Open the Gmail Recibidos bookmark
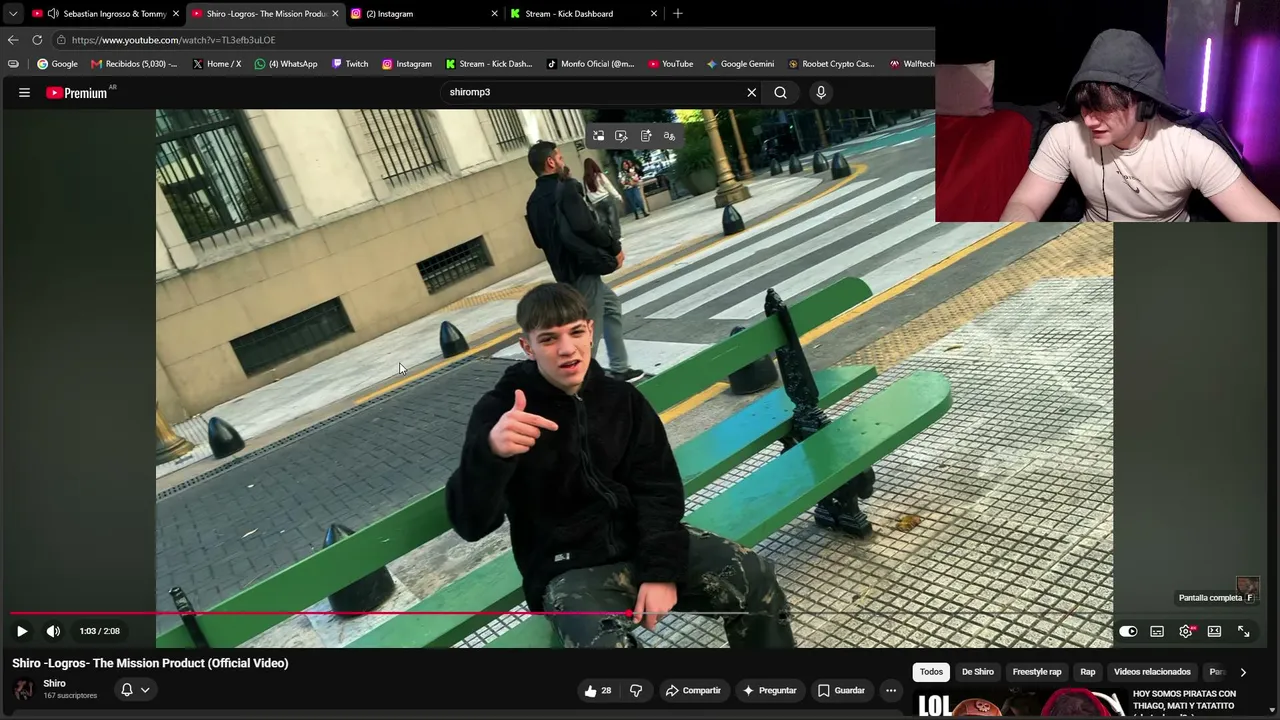 [134, 64]
